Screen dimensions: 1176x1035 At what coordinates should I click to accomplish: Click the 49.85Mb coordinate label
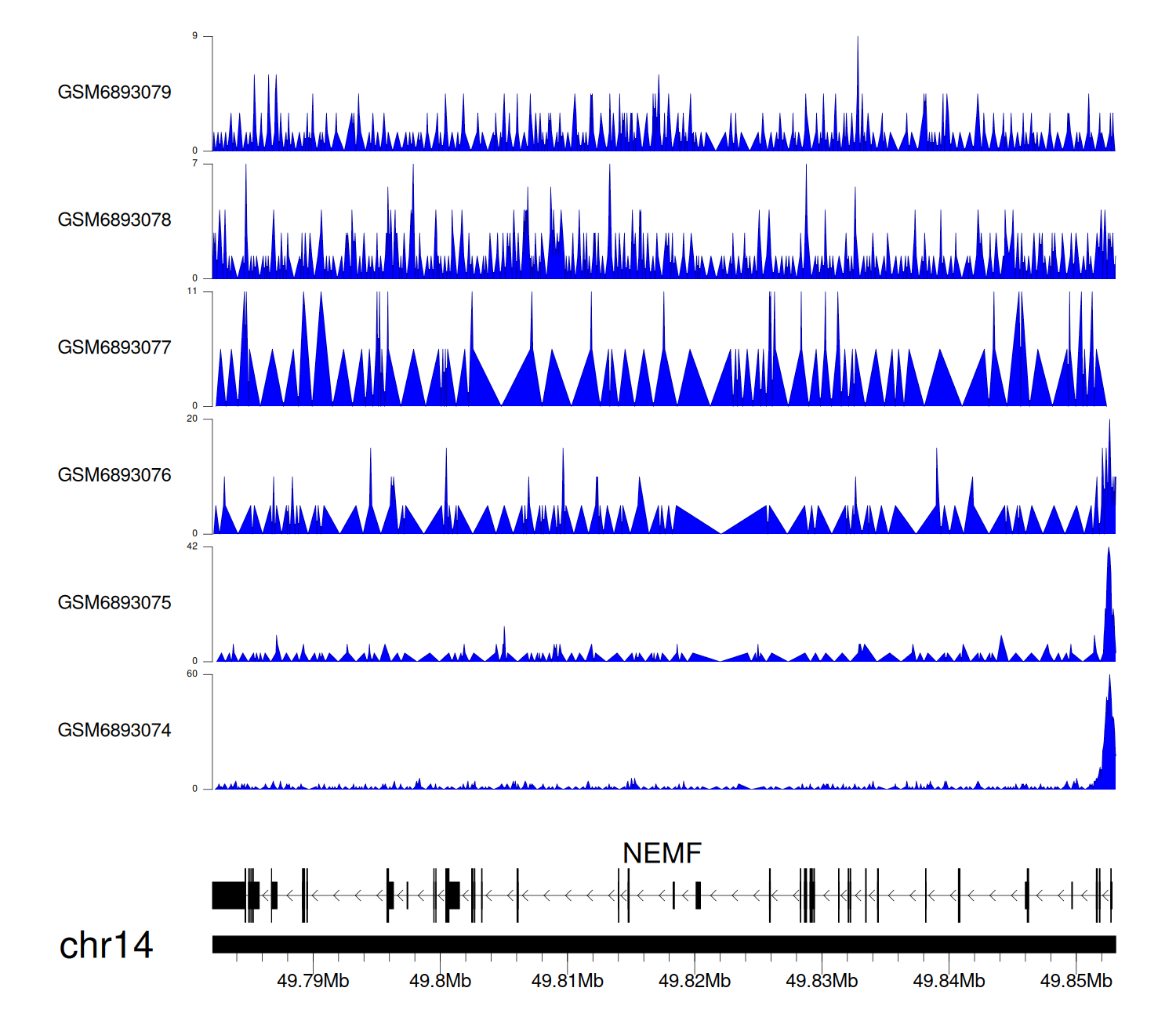coord(1076,981)
